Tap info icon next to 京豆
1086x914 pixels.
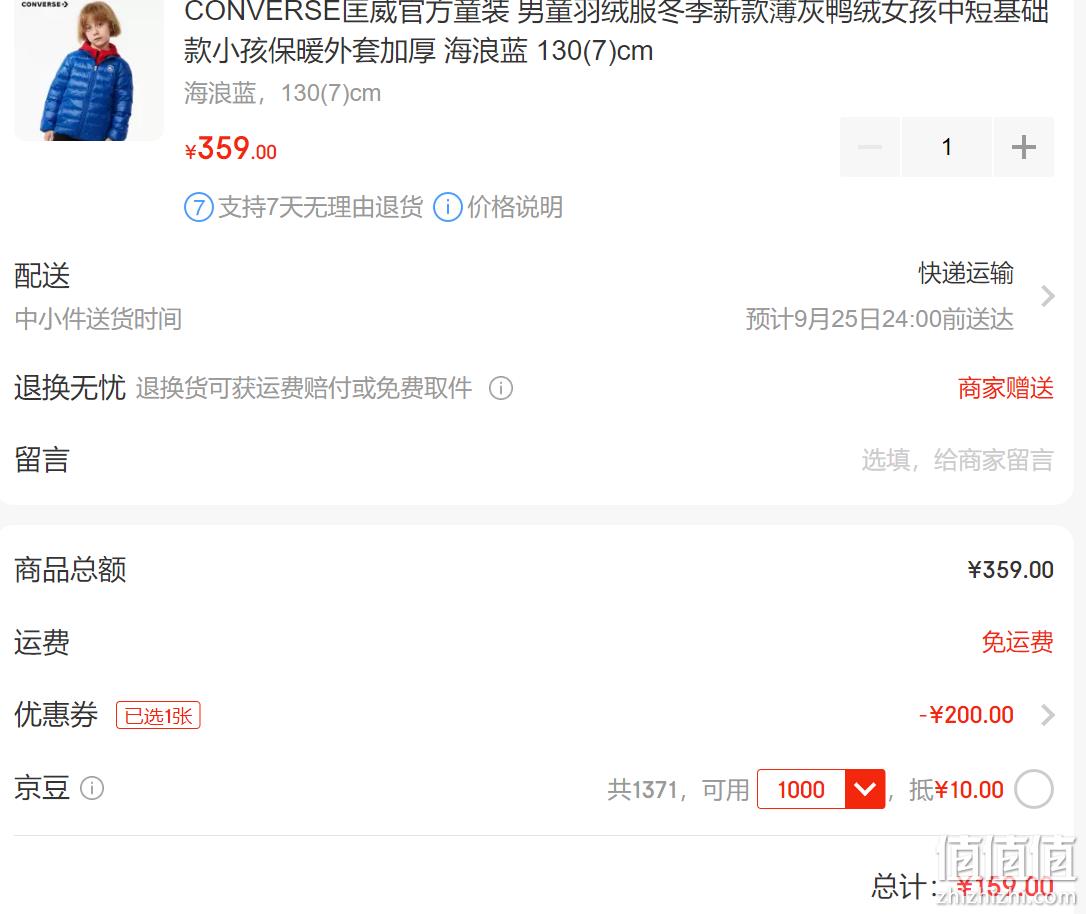pos(92,788)
